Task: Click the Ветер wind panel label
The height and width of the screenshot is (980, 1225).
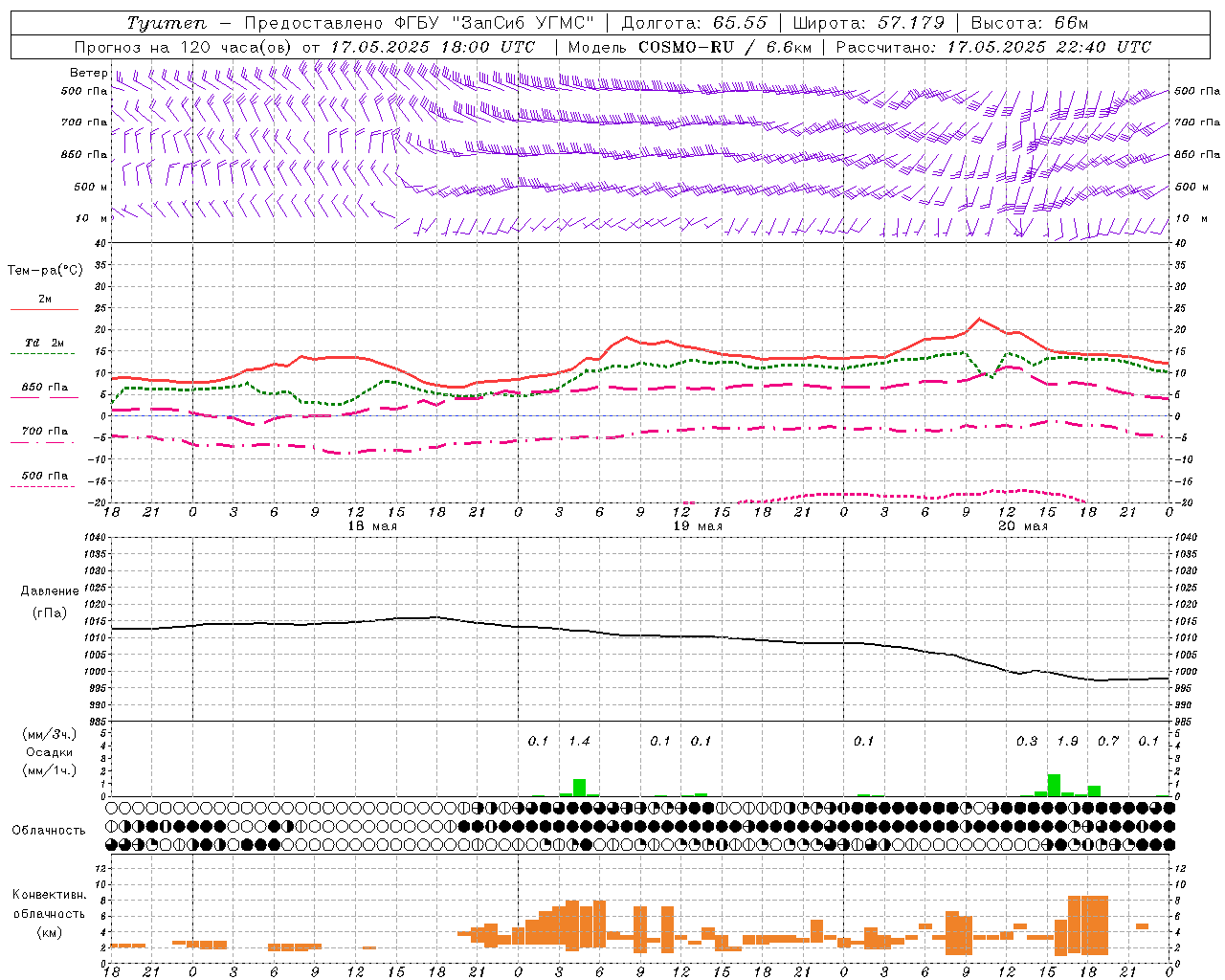Action: tap(88, 73)
